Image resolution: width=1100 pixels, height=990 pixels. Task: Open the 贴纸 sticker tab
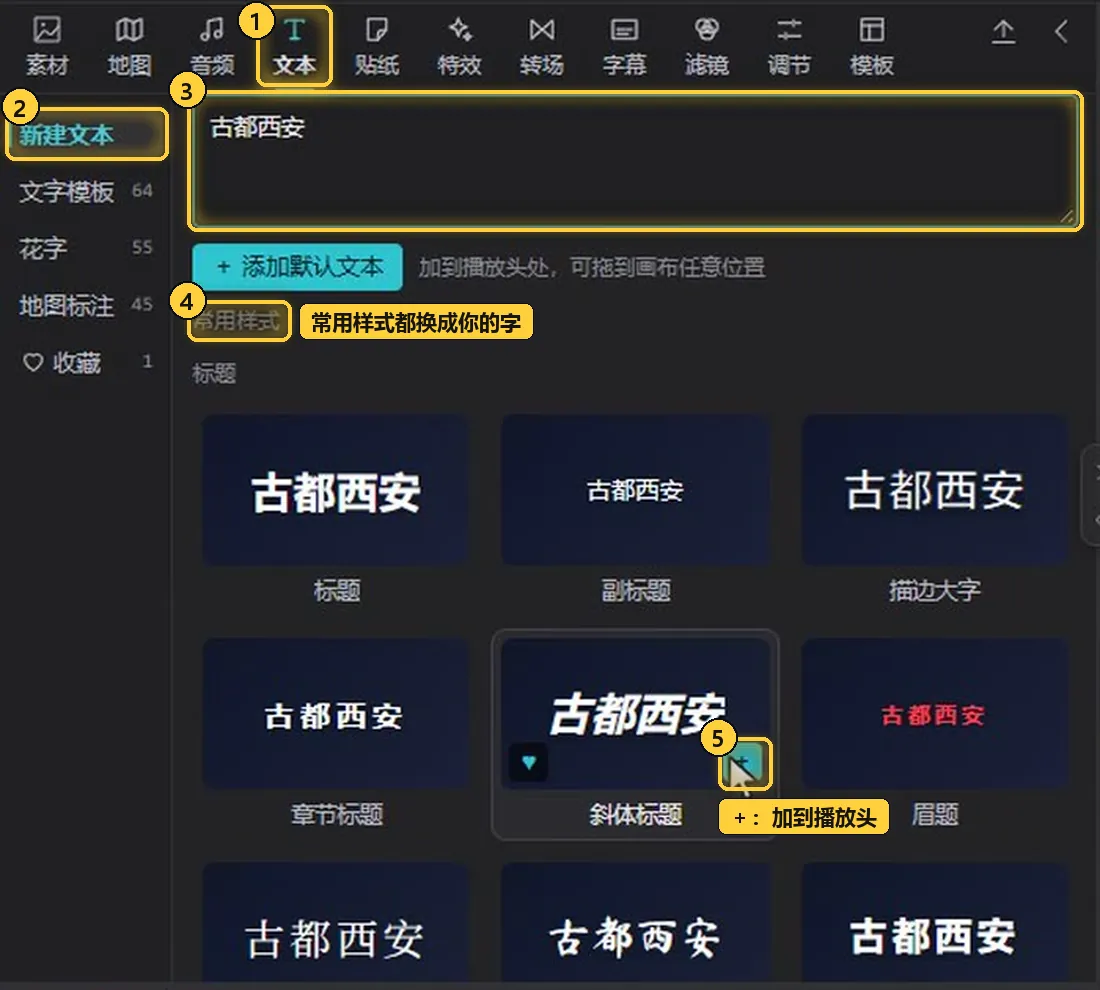(x=377, y=46)
